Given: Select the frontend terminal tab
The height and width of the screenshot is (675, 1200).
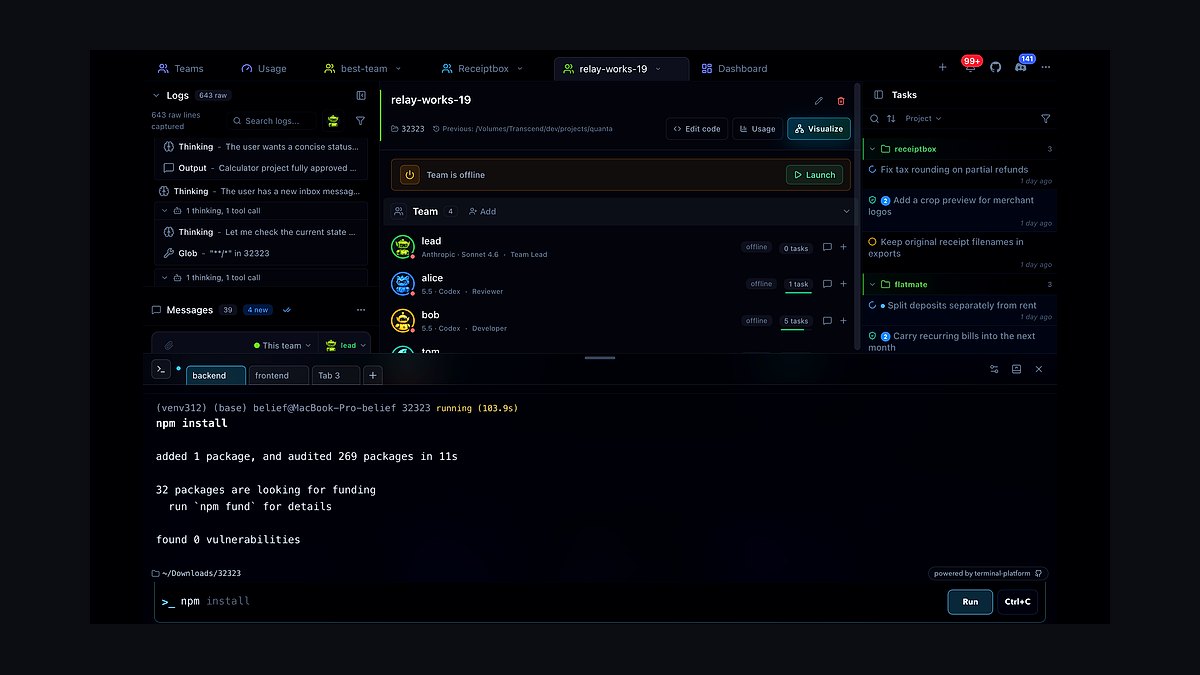Looking at the screenshot, I should 278,376.
